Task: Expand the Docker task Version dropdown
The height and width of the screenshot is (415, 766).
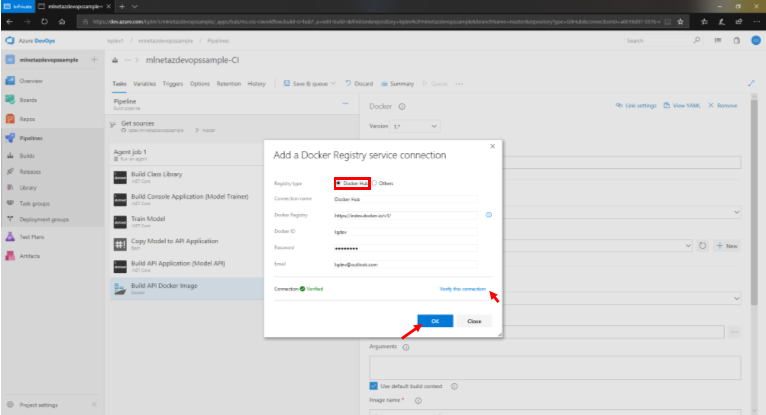Action: 415,127
